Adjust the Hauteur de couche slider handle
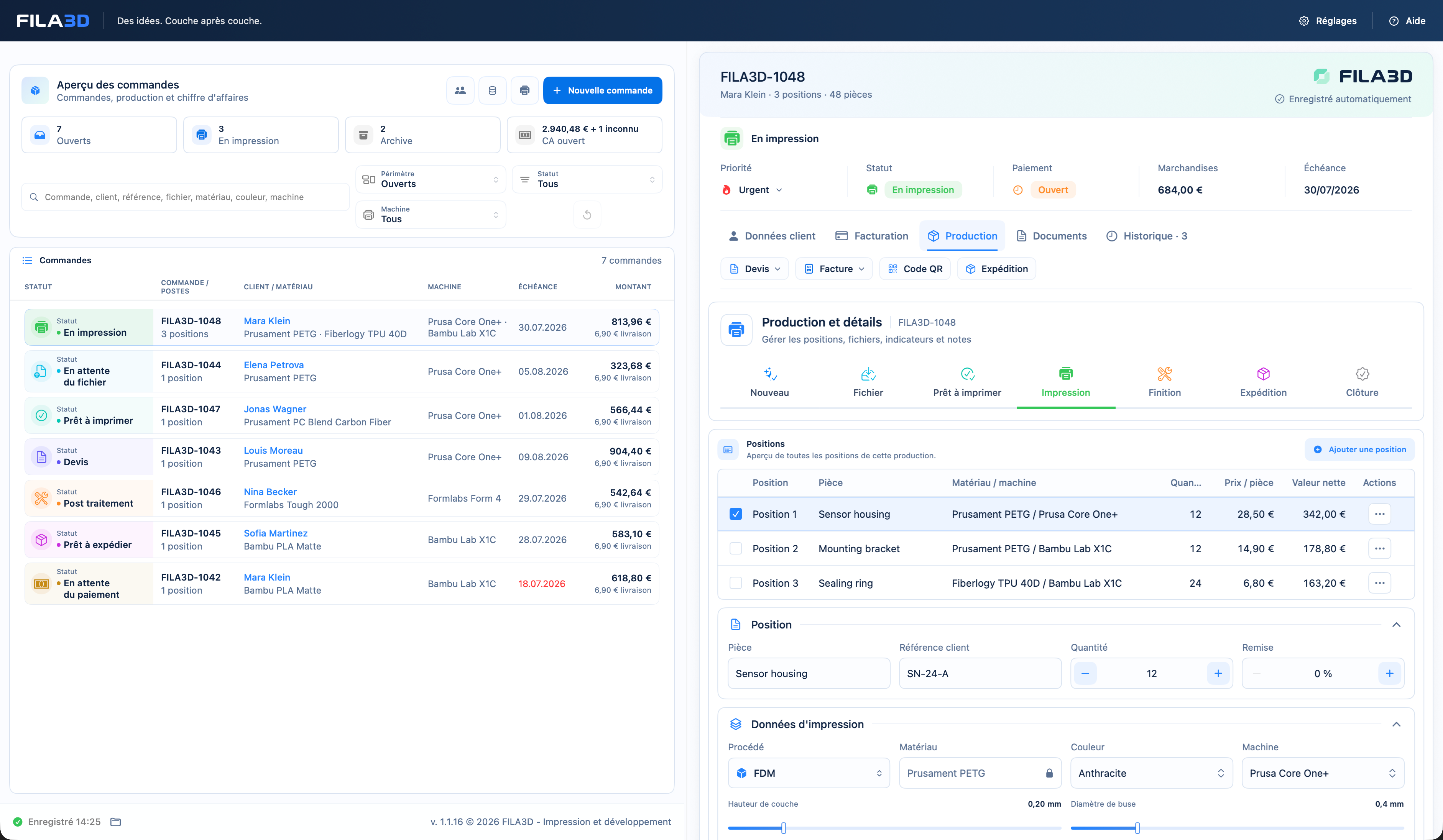This screenshot has height=840, width=1443. click(x=783, y=827)
